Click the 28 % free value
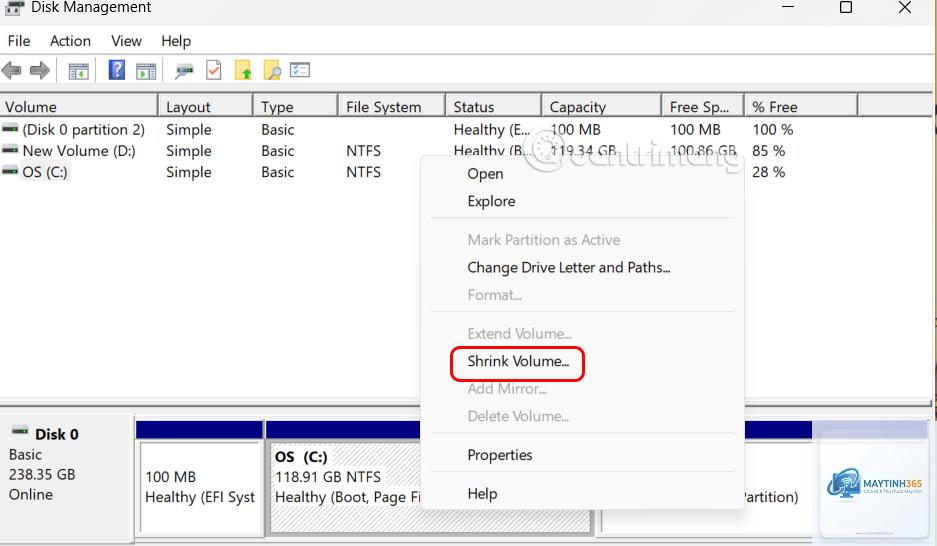 tap(768, 172)
